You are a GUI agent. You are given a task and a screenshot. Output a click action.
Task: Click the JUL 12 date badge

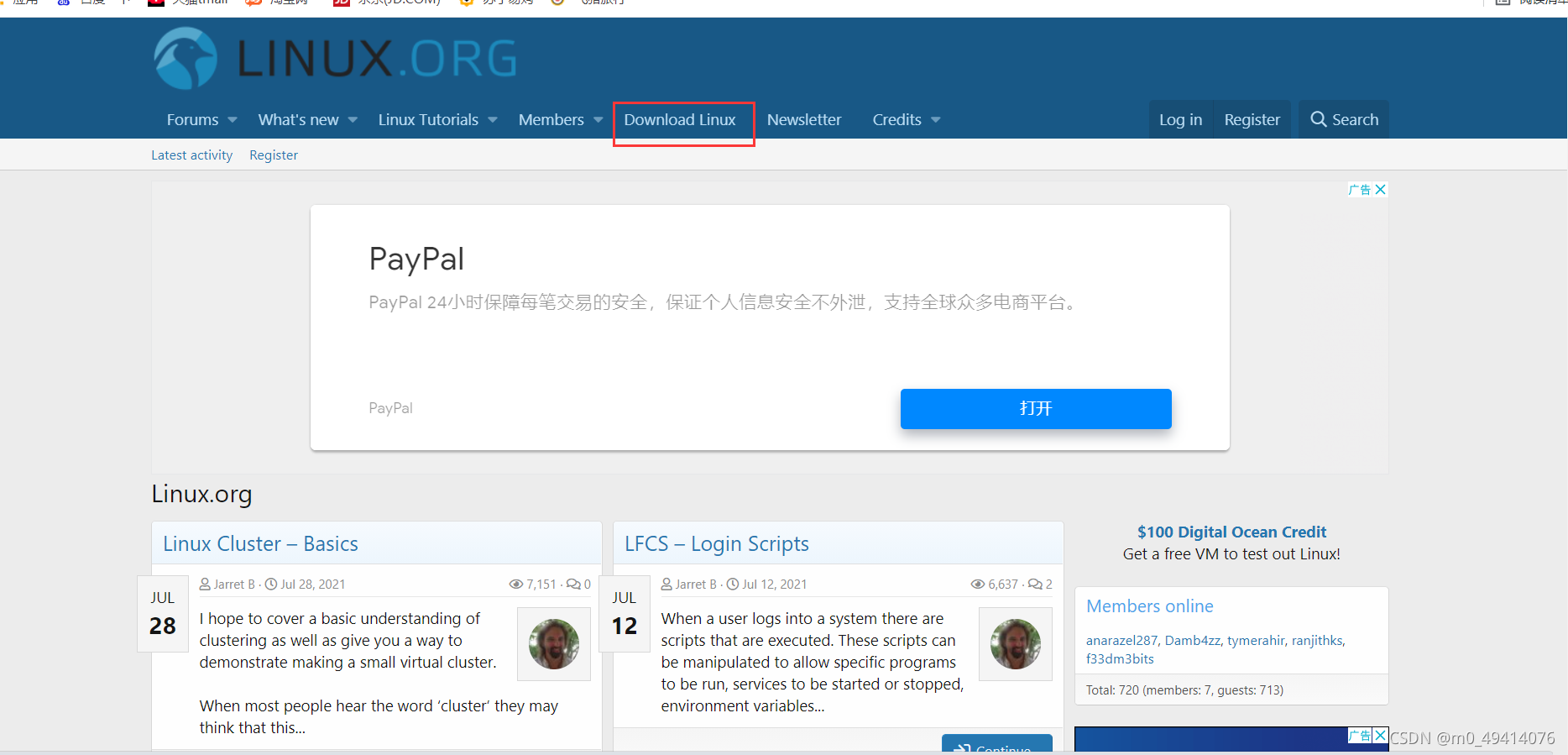coord(625,614)
